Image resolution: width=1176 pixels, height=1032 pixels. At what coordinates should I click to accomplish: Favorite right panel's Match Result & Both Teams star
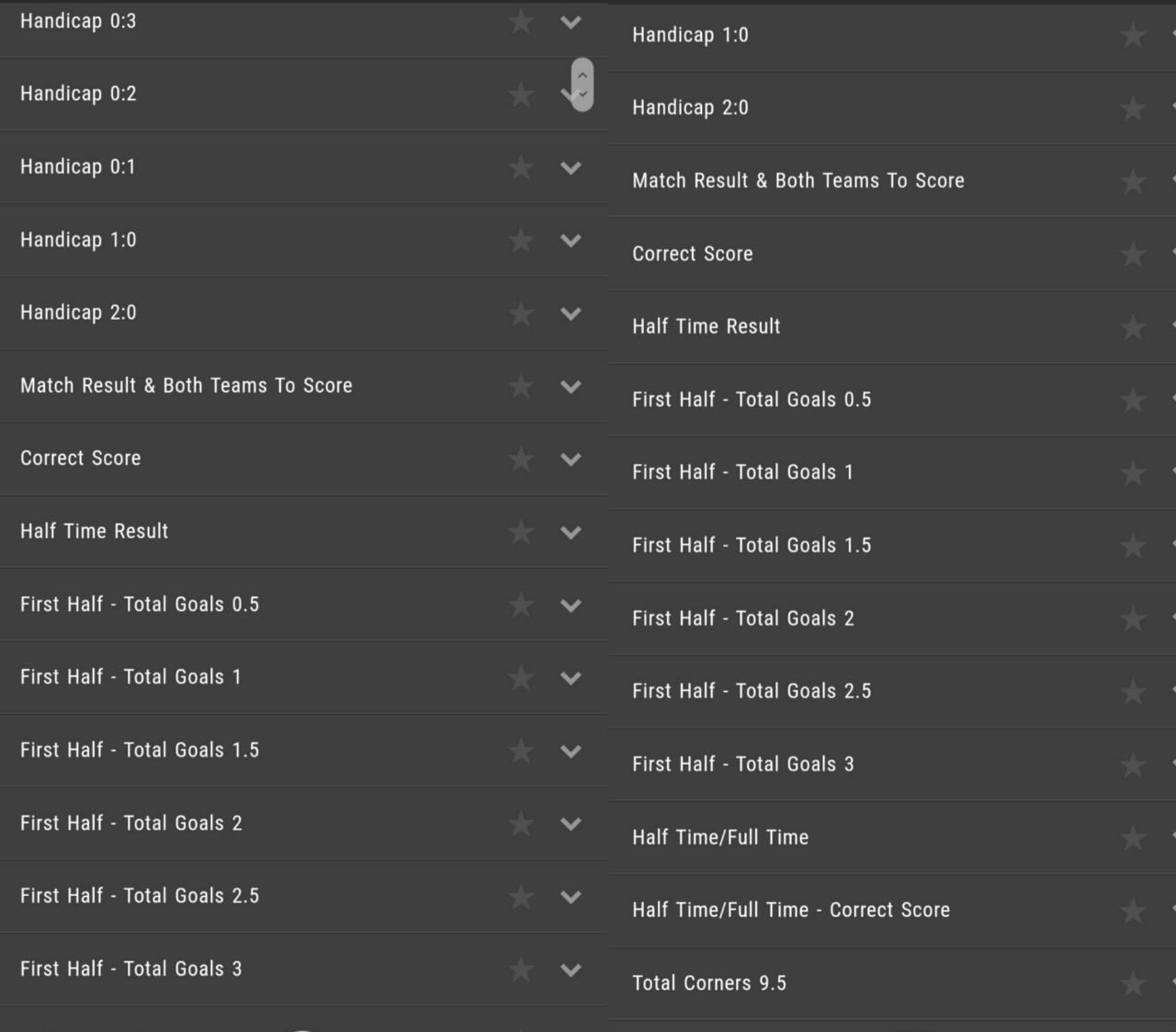pos(1133,182)
